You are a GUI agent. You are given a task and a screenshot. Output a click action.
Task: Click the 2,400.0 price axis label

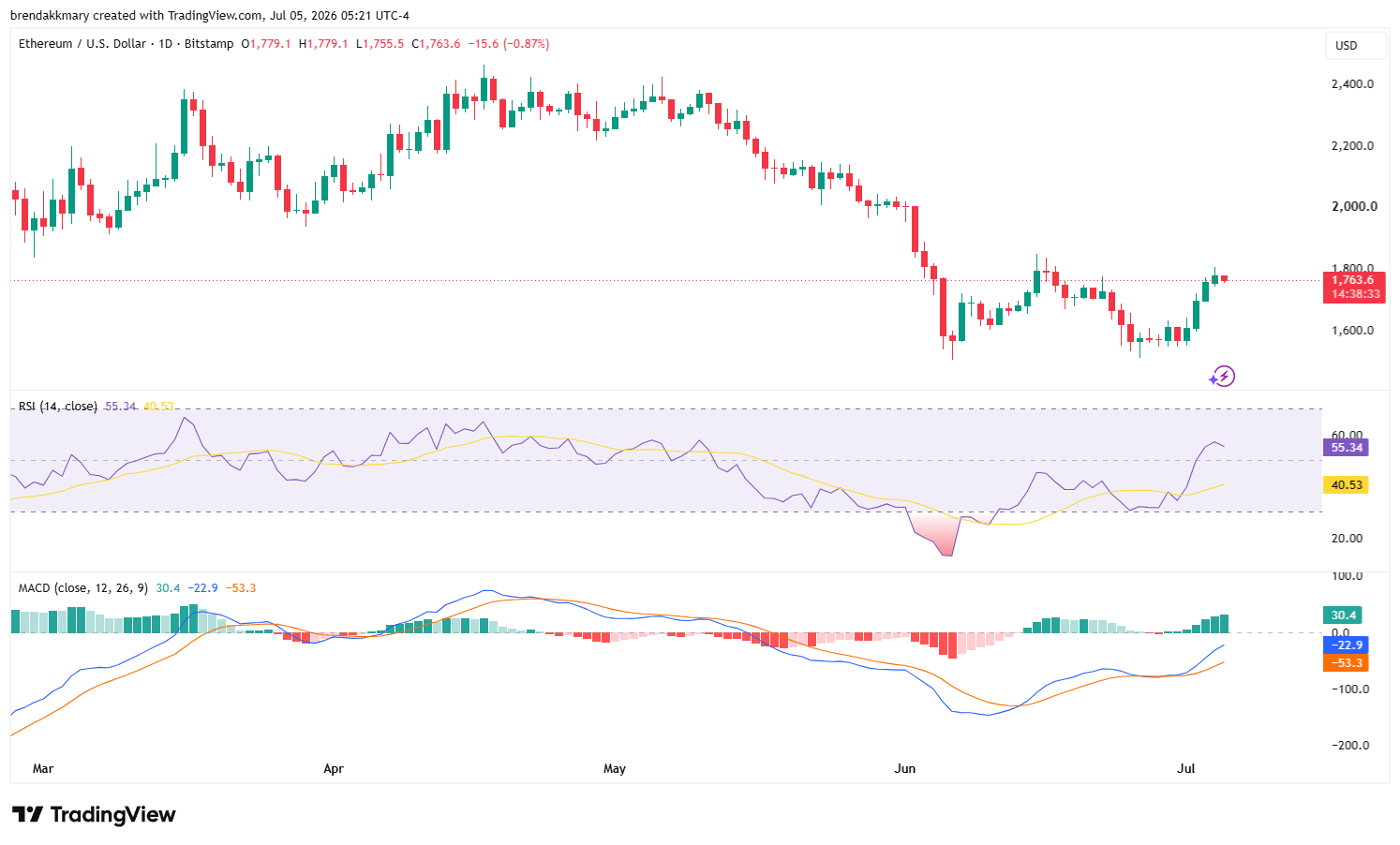pyautogui.click(x=1352, y=84)
